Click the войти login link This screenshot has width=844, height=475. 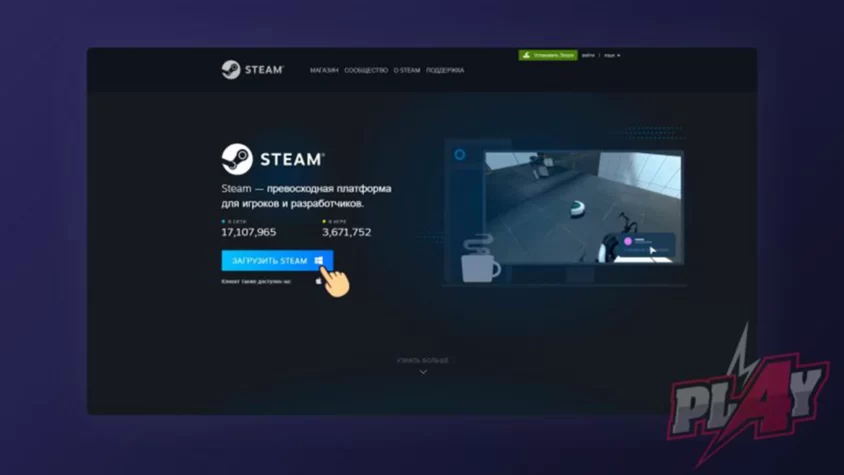(x=588, y=55)
